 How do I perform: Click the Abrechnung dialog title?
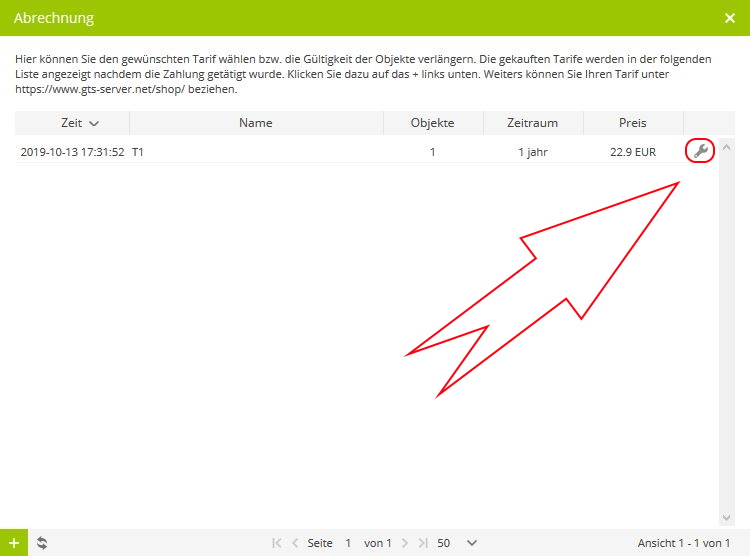point(54,18)
